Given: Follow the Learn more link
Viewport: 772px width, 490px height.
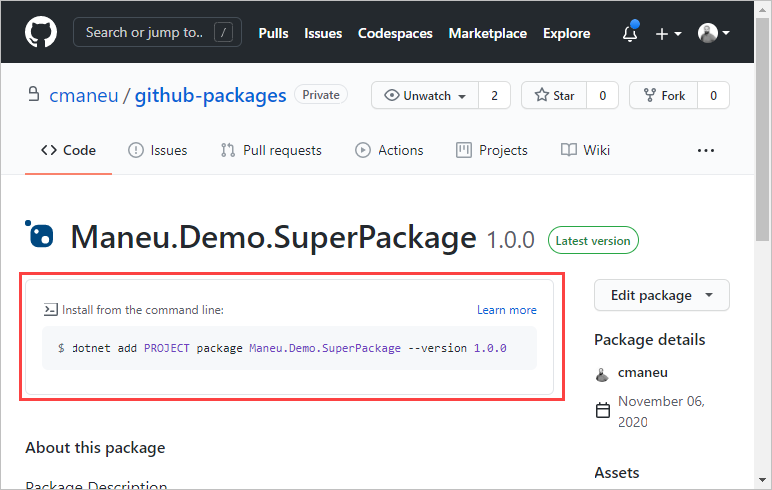Looking at the screenshot, I should tap(507, 310).
